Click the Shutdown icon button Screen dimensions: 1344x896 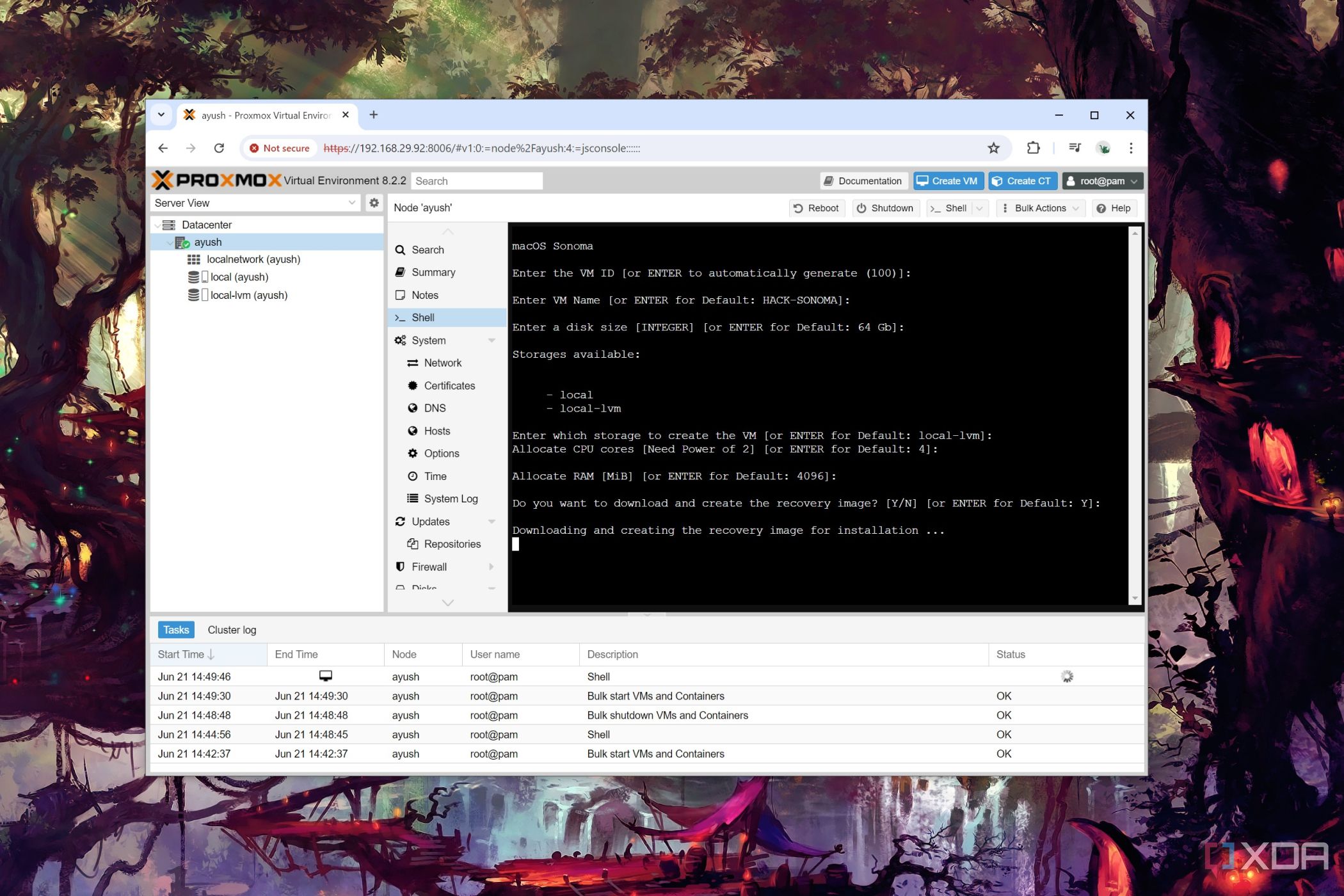884,208
